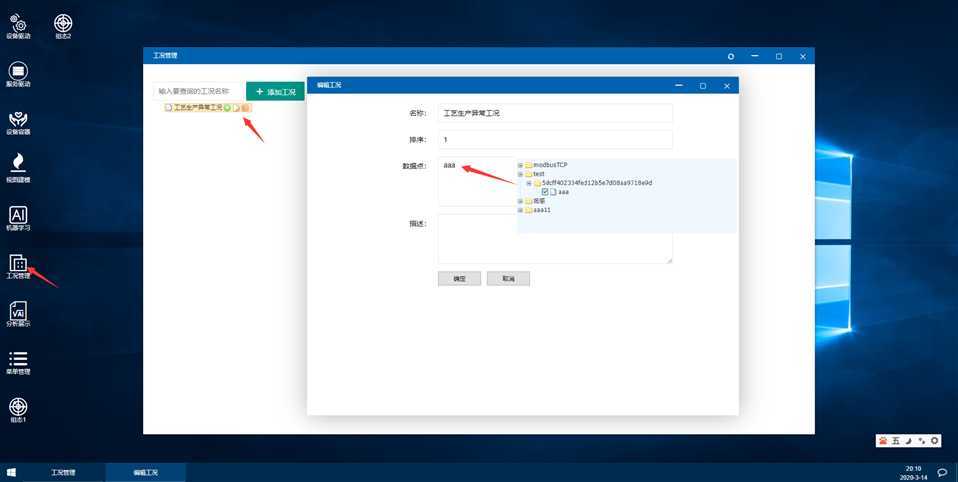Collapse the test tree node
The image size is (958, 482).
(x=521, y=174)
